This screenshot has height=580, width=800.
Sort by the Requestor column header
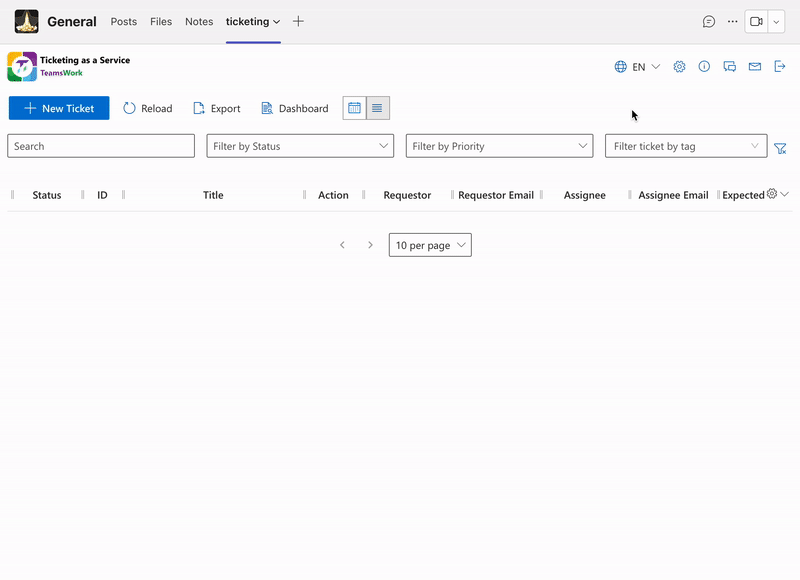pos(407,195)
